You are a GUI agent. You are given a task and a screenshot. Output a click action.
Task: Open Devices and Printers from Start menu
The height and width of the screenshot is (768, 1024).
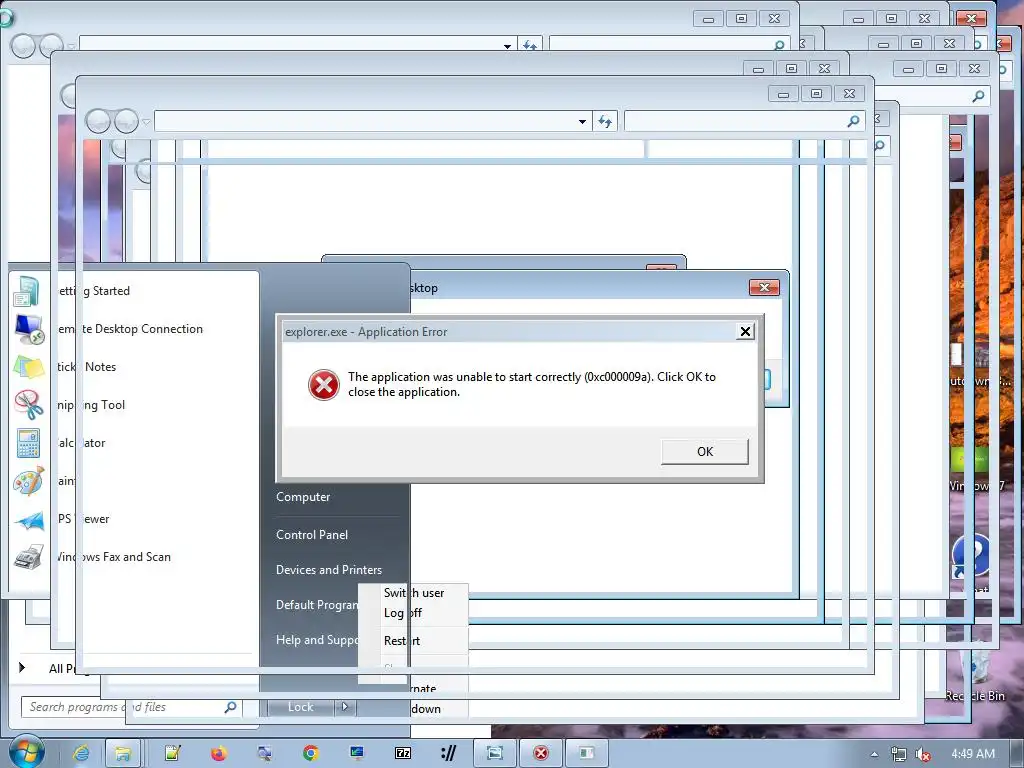coord(328,570)
